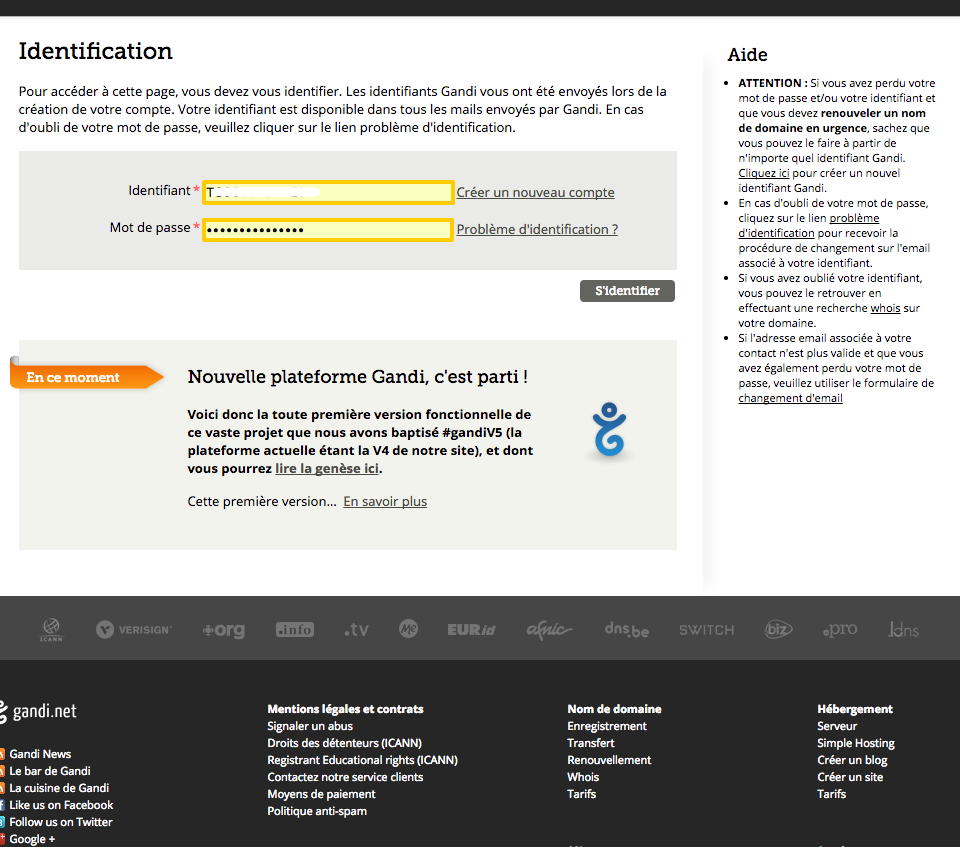
Task: Click Registrant Educational rights (ICANN)
Action: pos(362,760)
